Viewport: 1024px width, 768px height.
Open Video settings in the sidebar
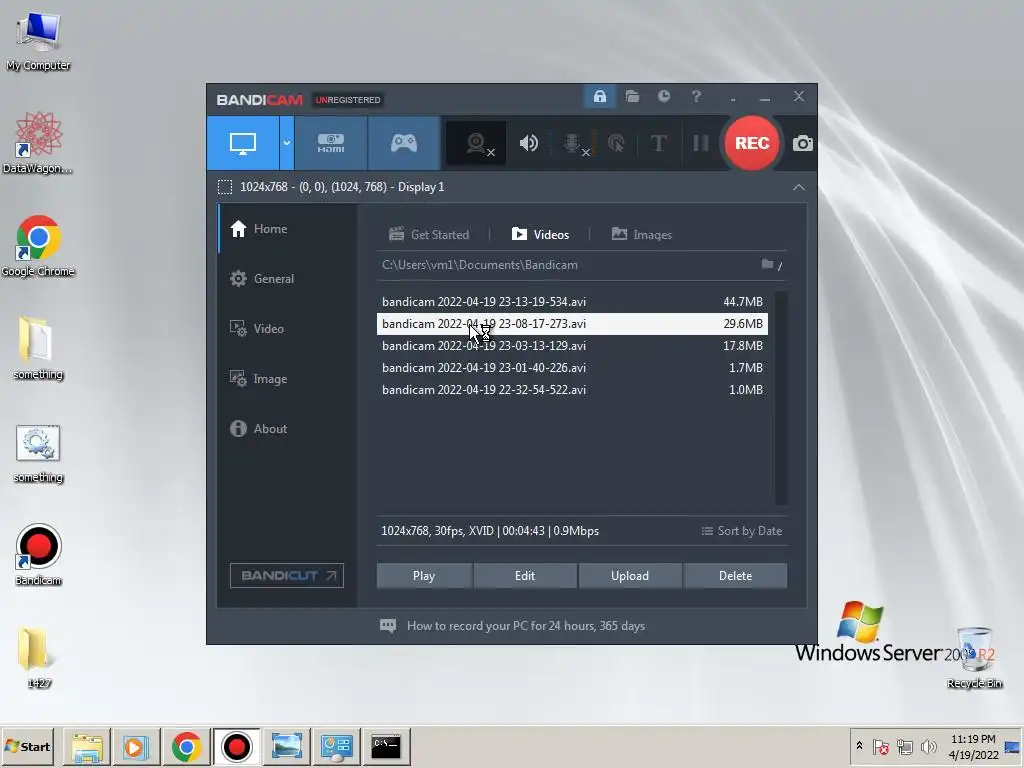(288, 328)
